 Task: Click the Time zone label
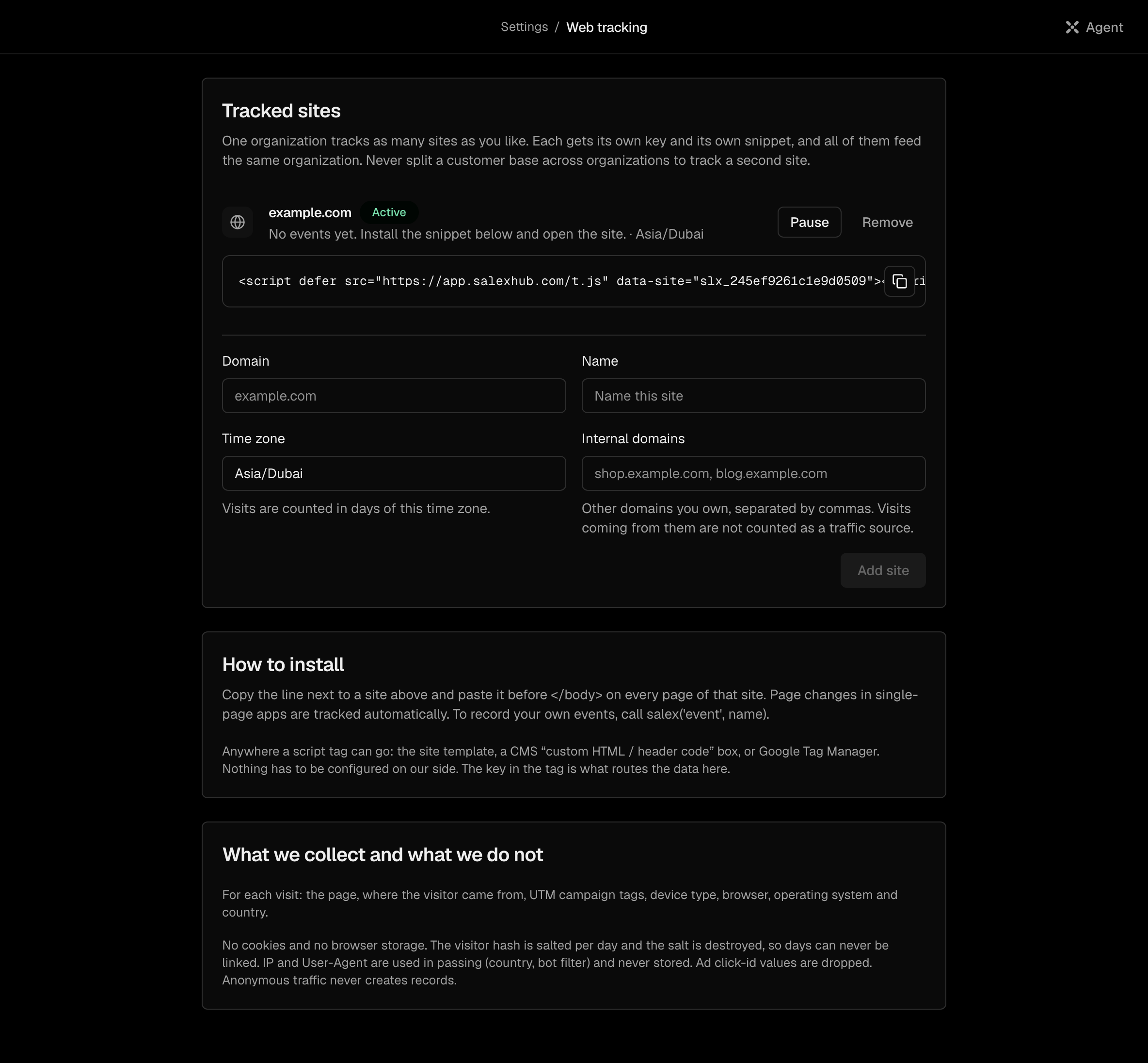pyautogui.click(x=254, y=439)
